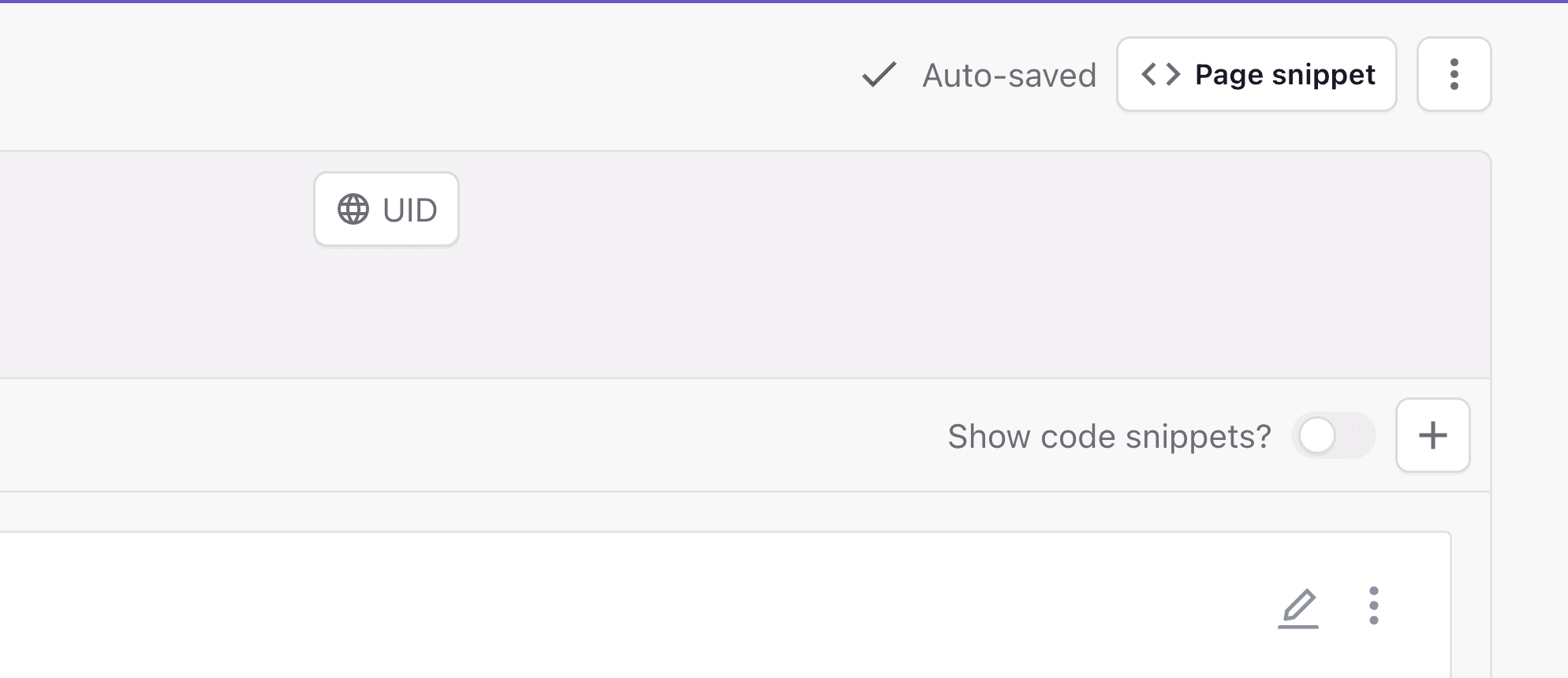Click the plus icon to add an item
This screenshot has width=1568, height=678.
click(x=1433, y=435)
